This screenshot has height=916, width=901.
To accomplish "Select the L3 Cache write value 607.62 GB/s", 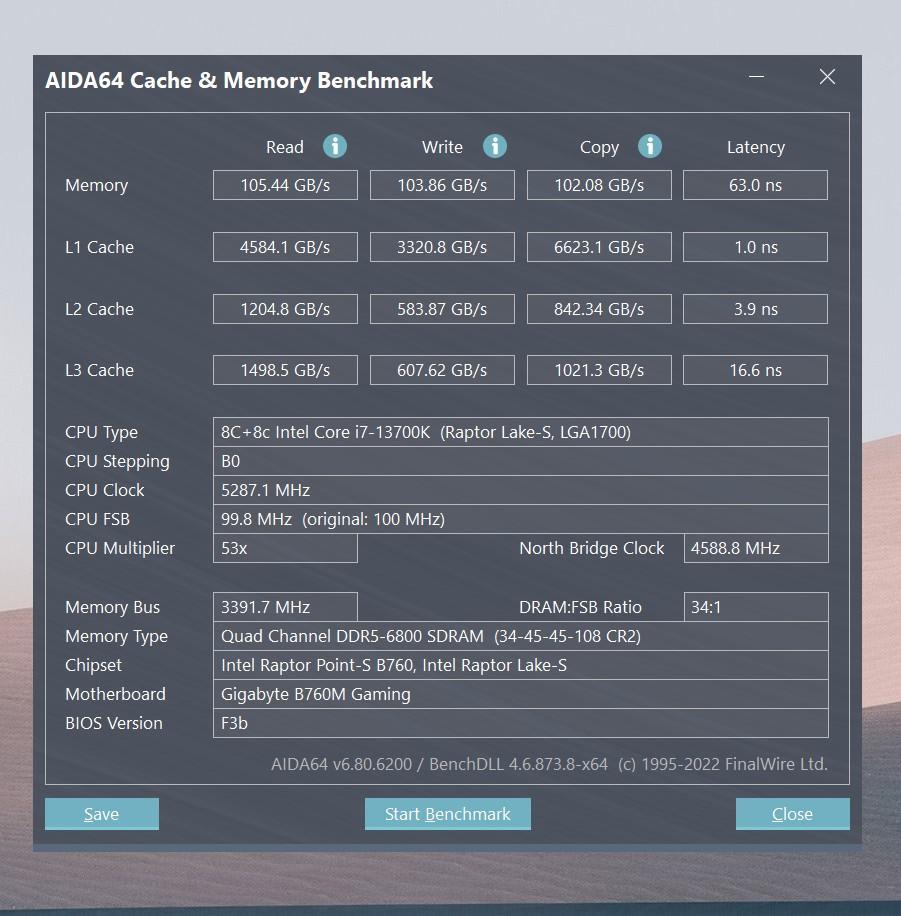I will click(442, 370).
